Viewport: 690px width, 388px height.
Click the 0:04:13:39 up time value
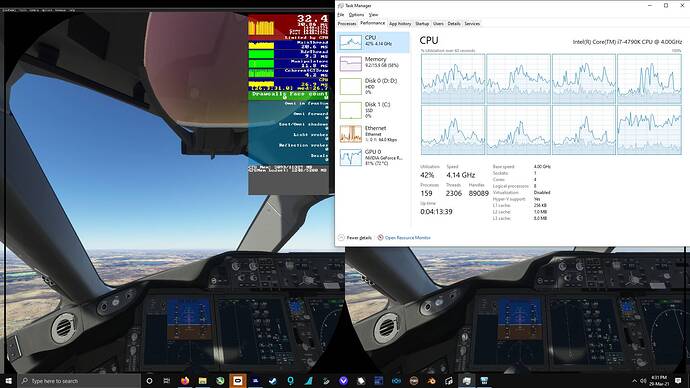(x=436, y=212)
